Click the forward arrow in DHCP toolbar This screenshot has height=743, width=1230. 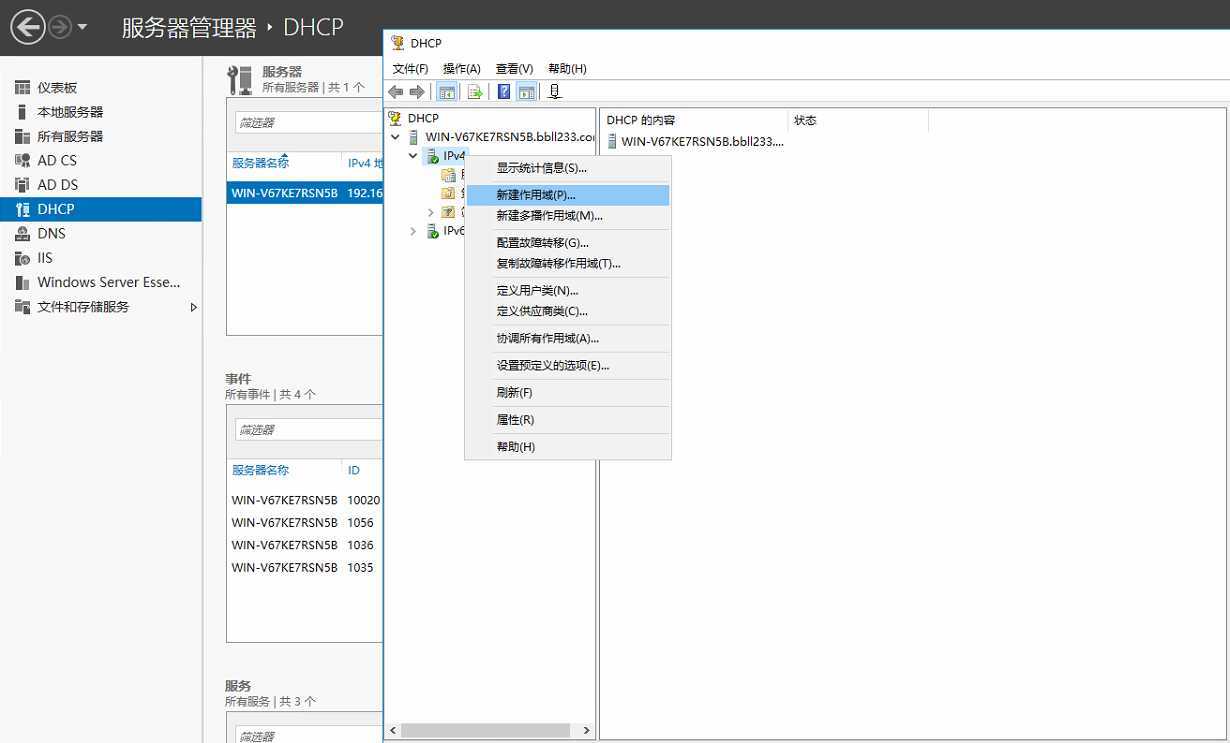[x=417, y=92]
